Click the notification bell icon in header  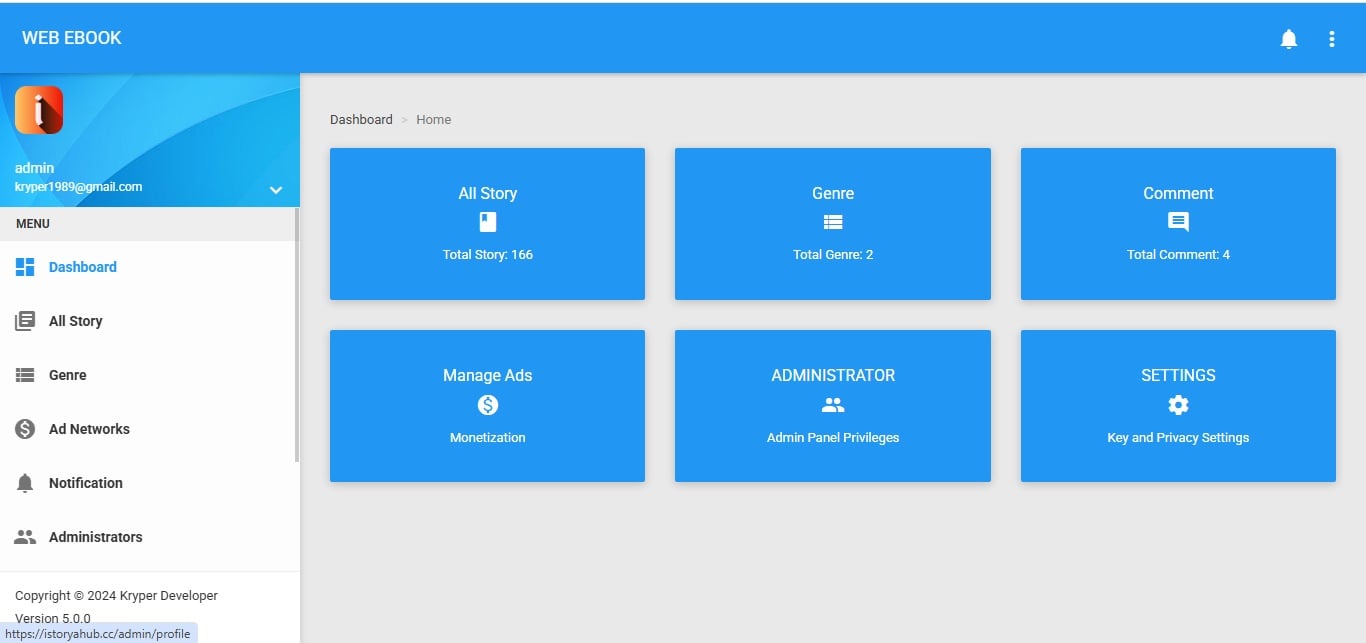[x=1289, y=39]
